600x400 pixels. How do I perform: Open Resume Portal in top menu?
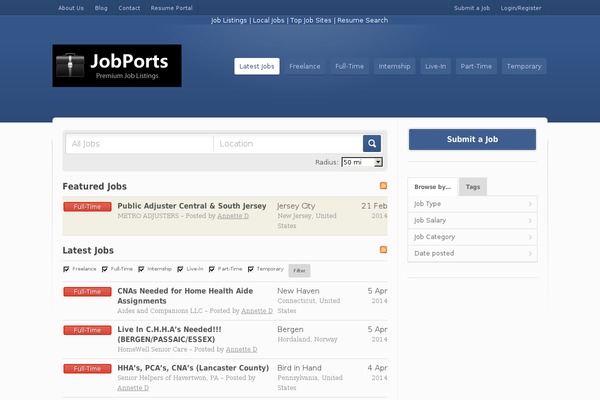(x=171, y=8)
